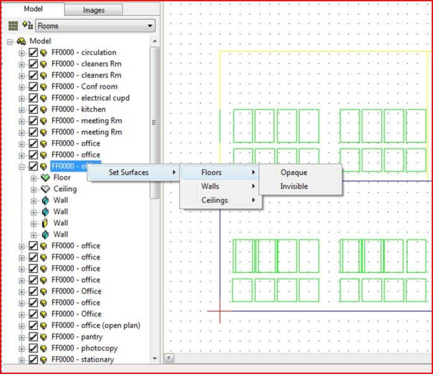The height and width of the screenshot is (374, 433).
Task: Click the canvas horizontal scroll left arrow
Action: pyautogui.click(x=169, y=358)
